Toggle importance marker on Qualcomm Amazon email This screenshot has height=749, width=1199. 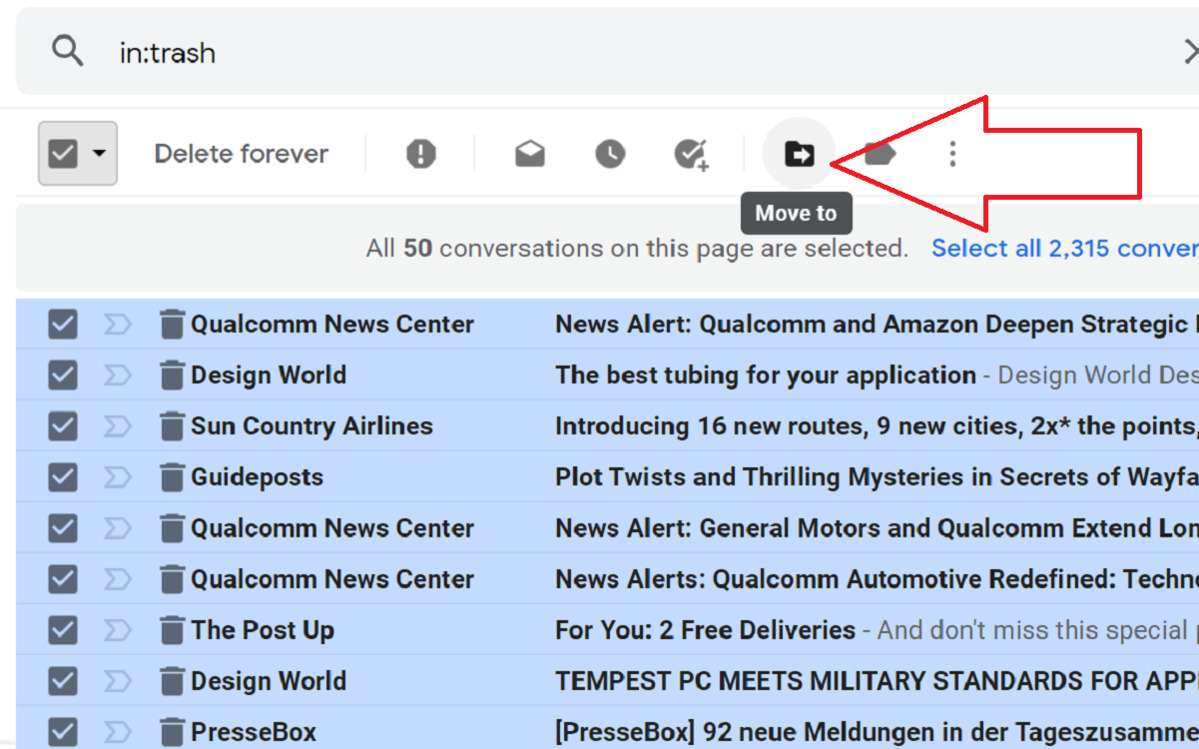pos(117,324)
